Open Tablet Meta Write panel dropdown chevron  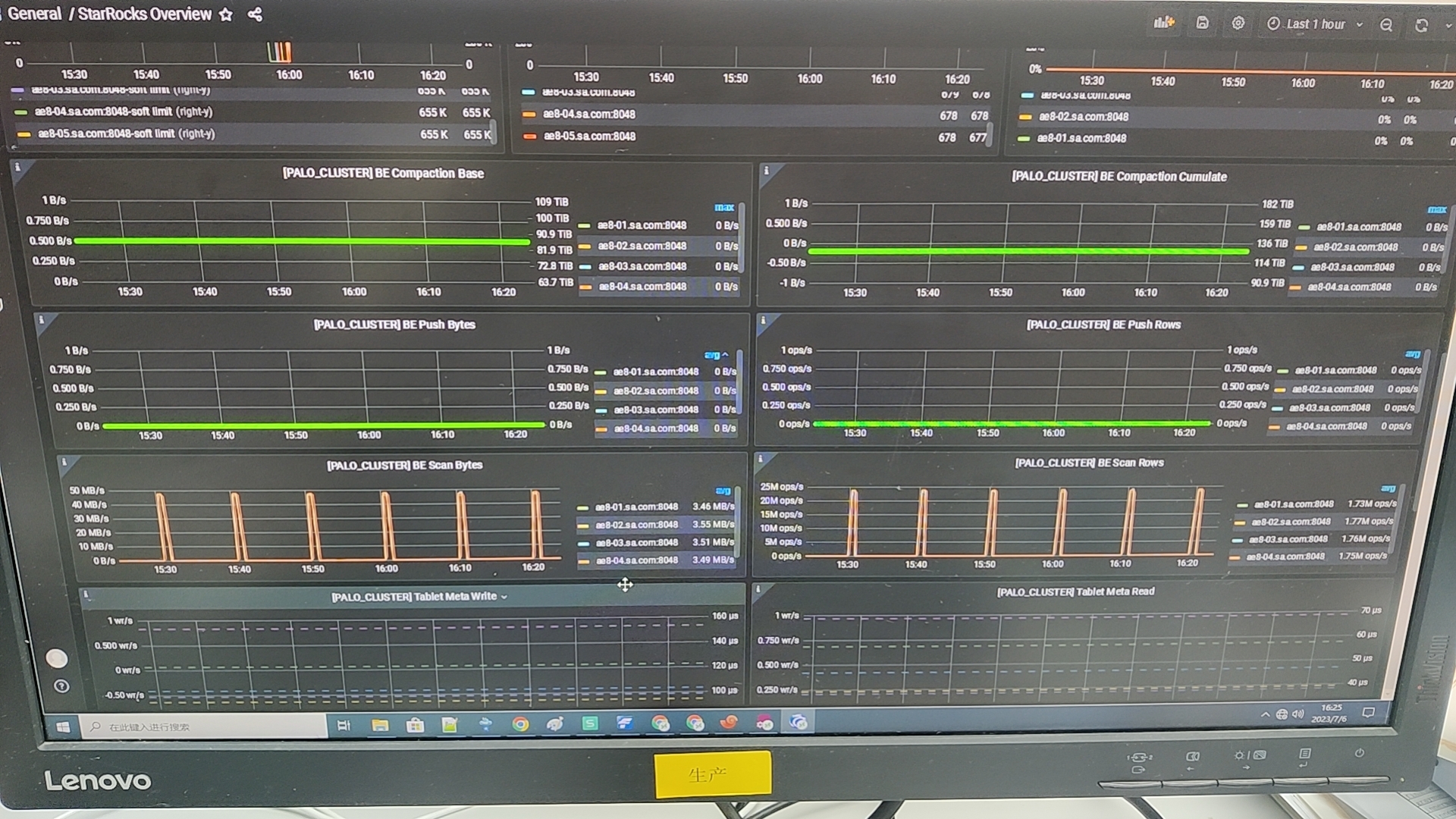[x=504, y=598]
